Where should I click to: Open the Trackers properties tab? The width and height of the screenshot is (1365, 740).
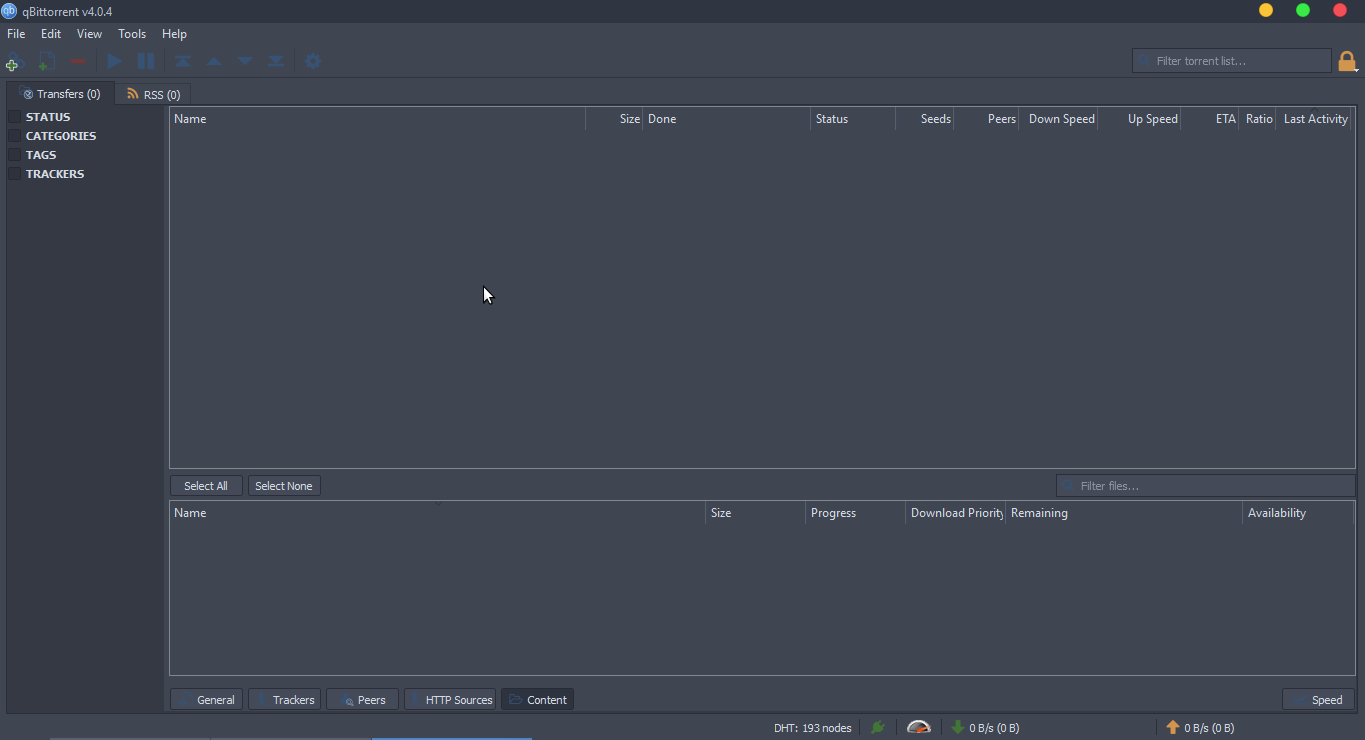[284, 700]
